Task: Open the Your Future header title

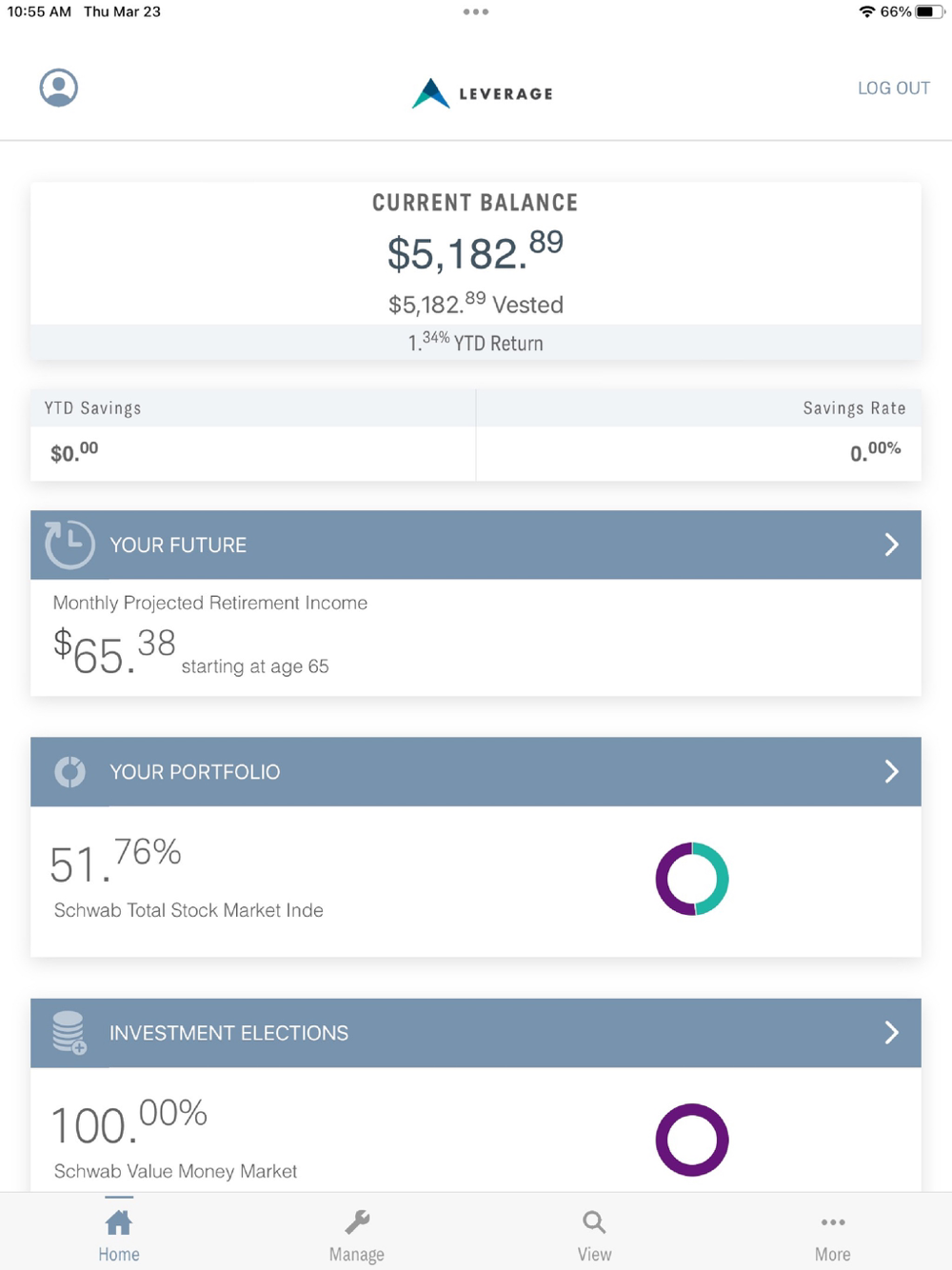Action: pos(178,545)
